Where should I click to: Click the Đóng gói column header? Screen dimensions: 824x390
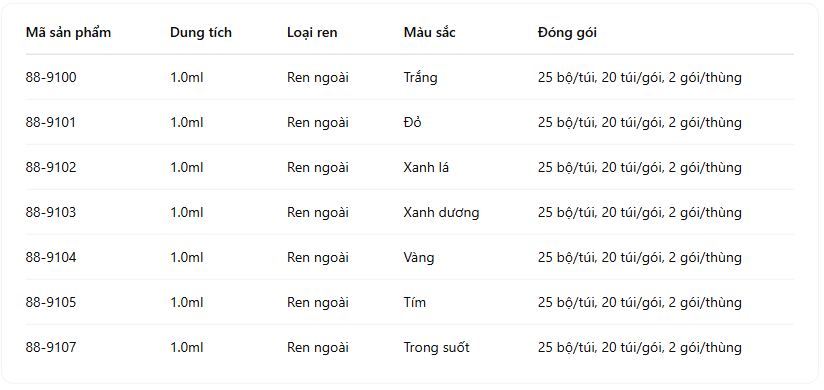568,33
